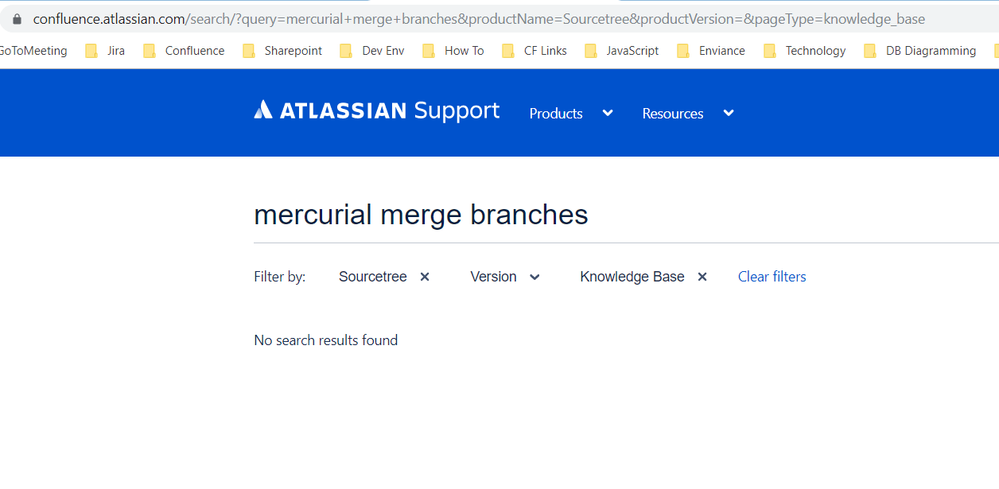Click the 'No search results found' text
999x489 pixels.
point(326,341)
